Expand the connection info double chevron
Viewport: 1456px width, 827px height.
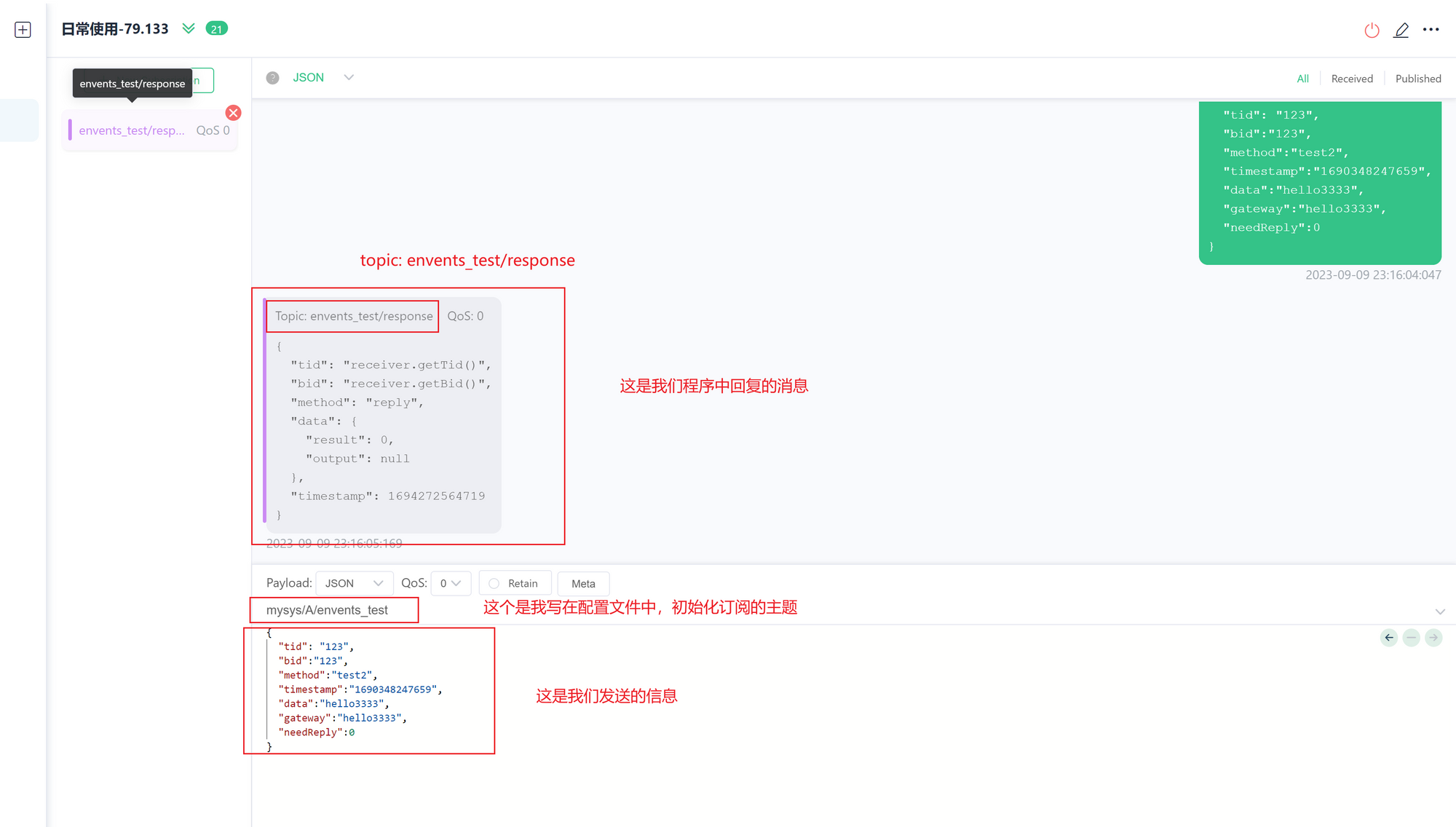pos(189,28)
